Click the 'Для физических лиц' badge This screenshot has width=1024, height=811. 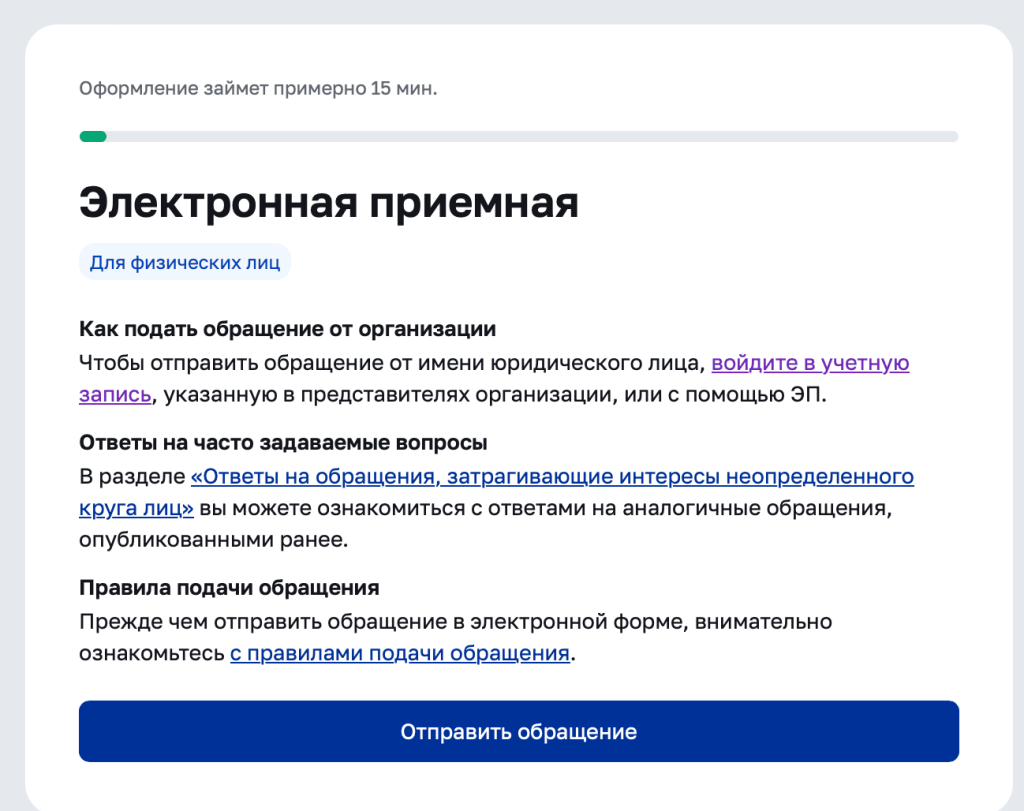click(x=185, y=262)
